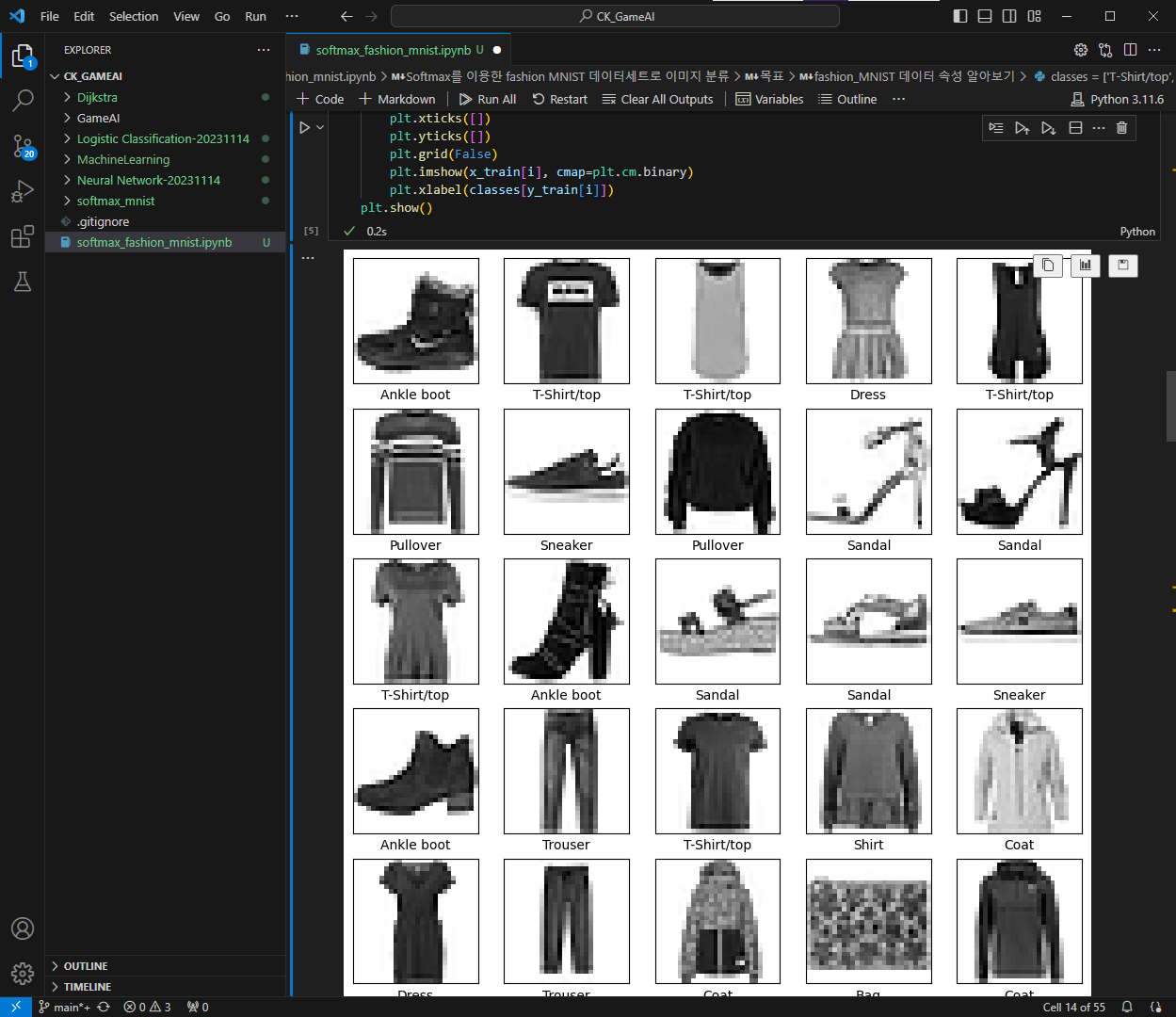Copy the output image to clipboard
Screen dimensions: 1176x1017
[1048, 266]
